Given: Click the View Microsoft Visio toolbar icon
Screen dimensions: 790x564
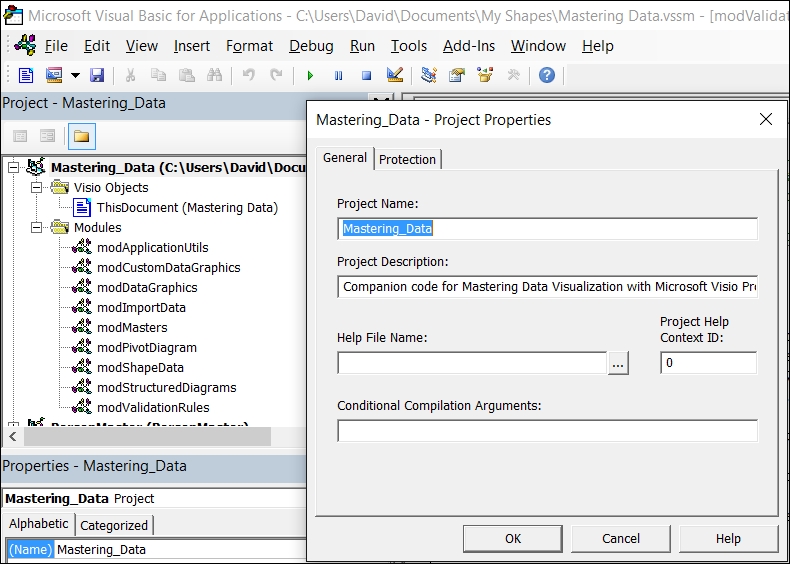Looking at the screenshot, I should tap(26, 76).
